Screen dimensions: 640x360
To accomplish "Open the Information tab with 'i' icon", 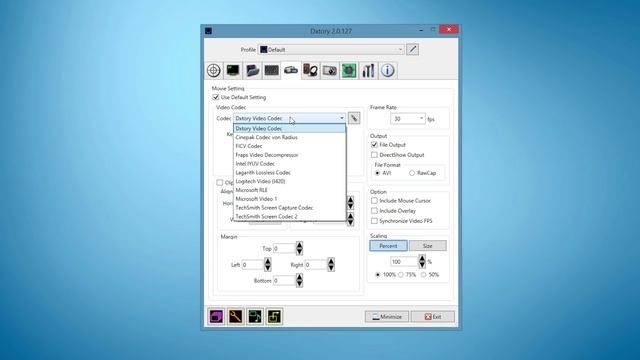I will tap(387, 71).
